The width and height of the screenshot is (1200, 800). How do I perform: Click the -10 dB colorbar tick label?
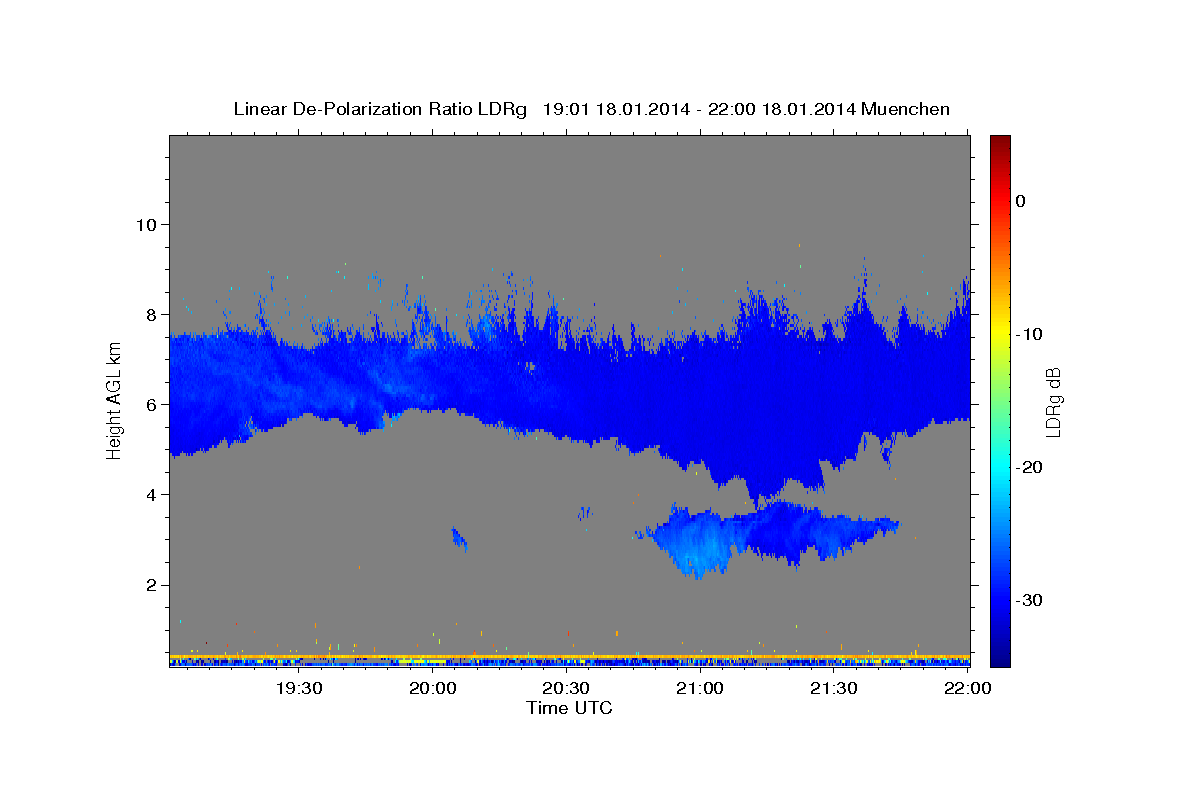[1029, 334]
